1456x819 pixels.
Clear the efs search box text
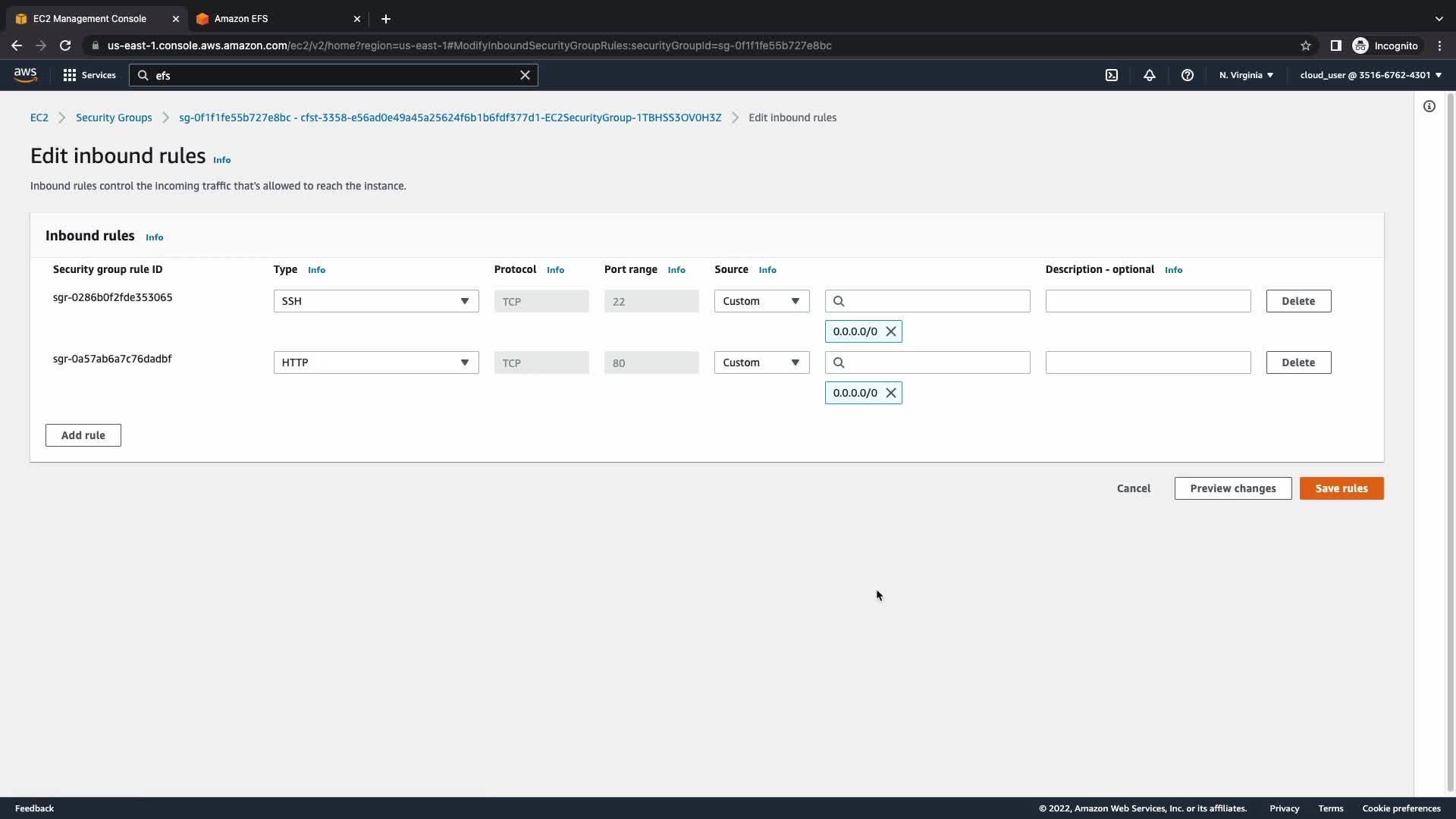[x=525, y=75]
